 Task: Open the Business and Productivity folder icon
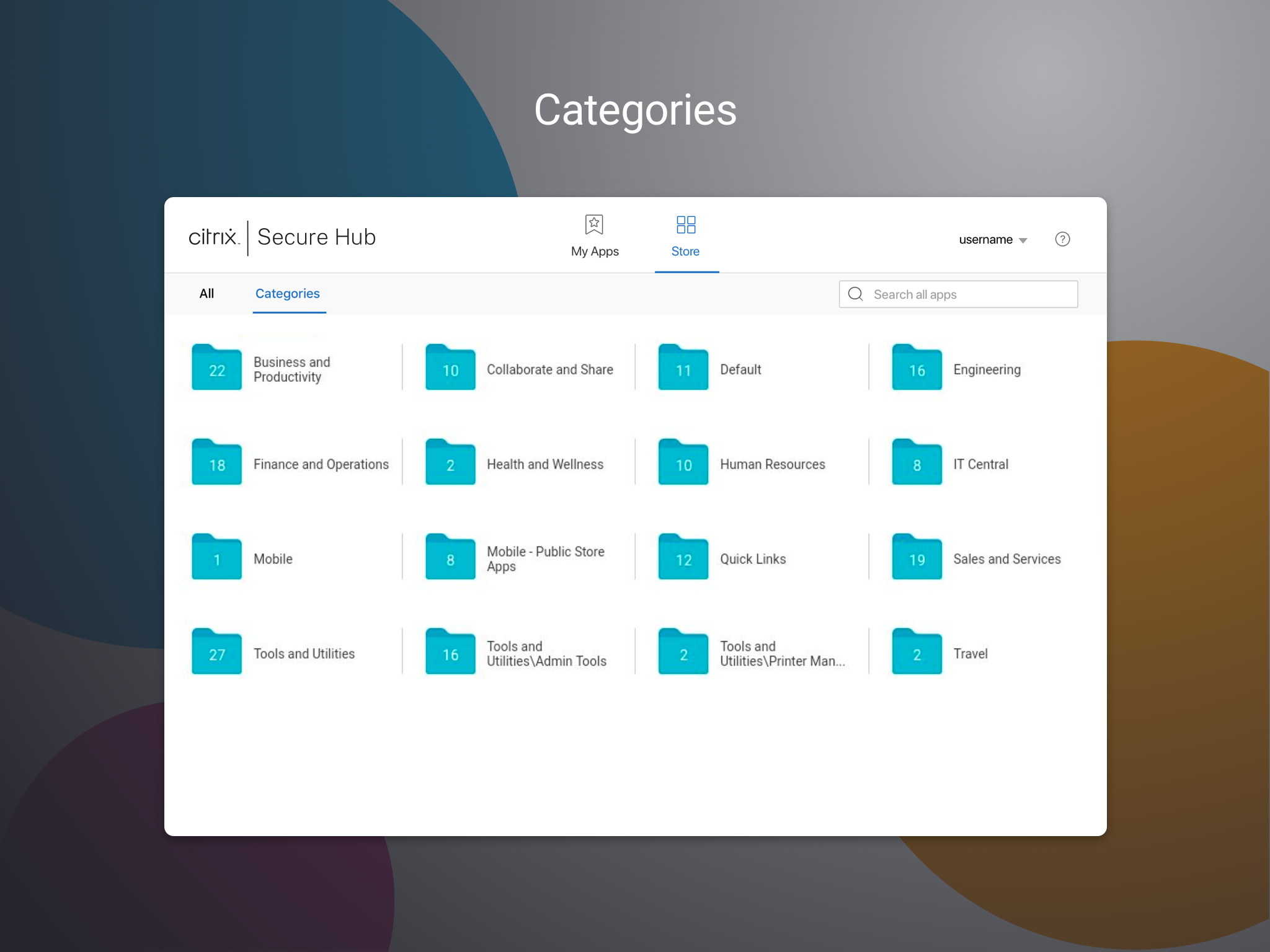216,367
